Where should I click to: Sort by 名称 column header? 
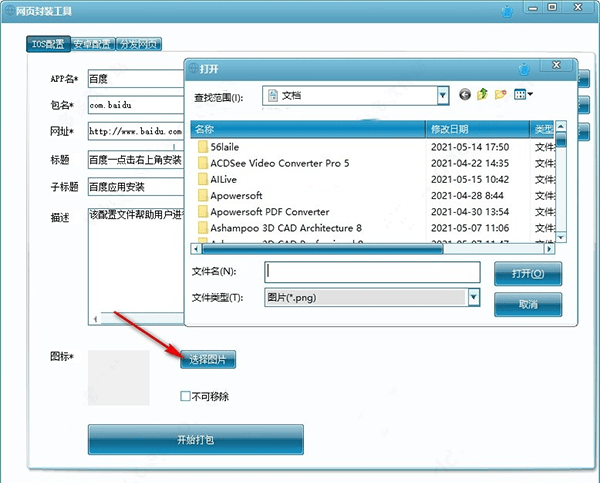pos(308,129)
